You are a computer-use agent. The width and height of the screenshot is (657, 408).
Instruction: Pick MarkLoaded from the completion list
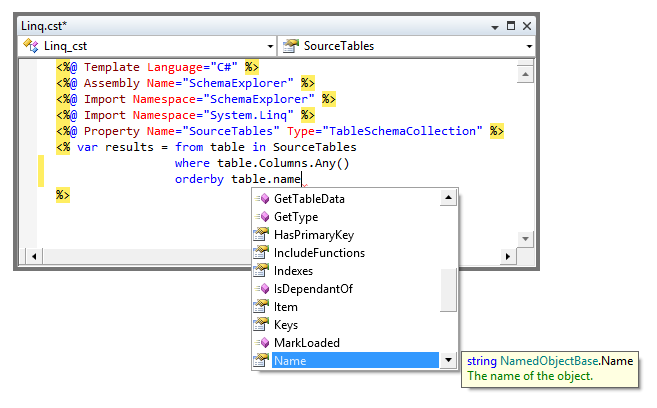point(307,343)
